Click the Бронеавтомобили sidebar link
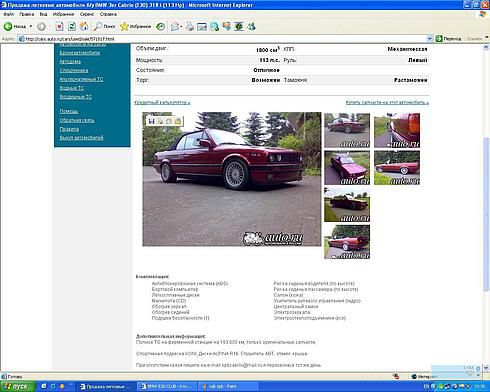Image resolution: width=490 pixels, height=392 pixels. tap(80, 53)
